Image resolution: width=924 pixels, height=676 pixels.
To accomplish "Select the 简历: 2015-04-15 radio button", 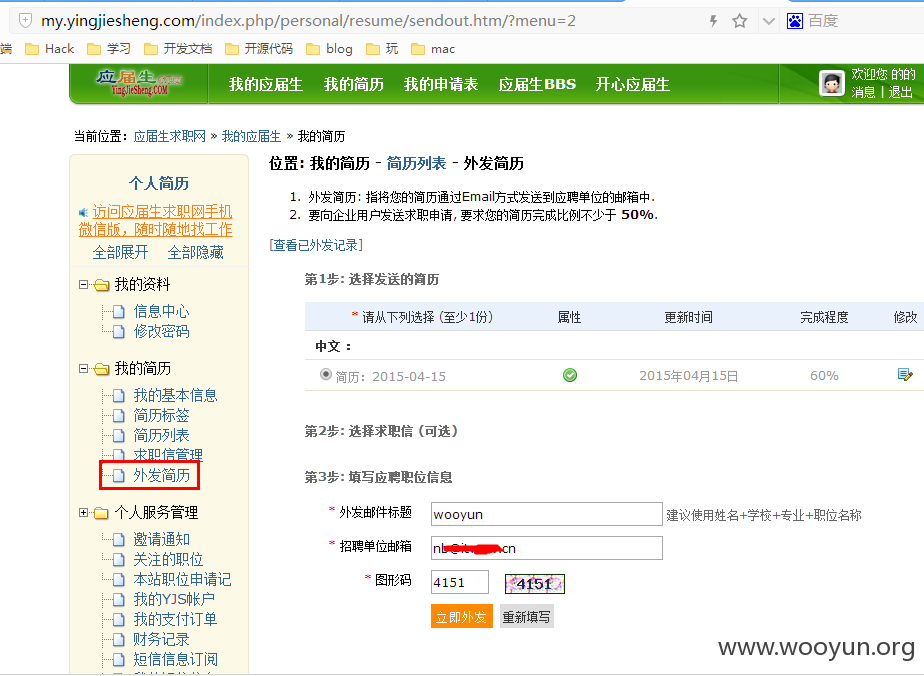I will point(325,374).
